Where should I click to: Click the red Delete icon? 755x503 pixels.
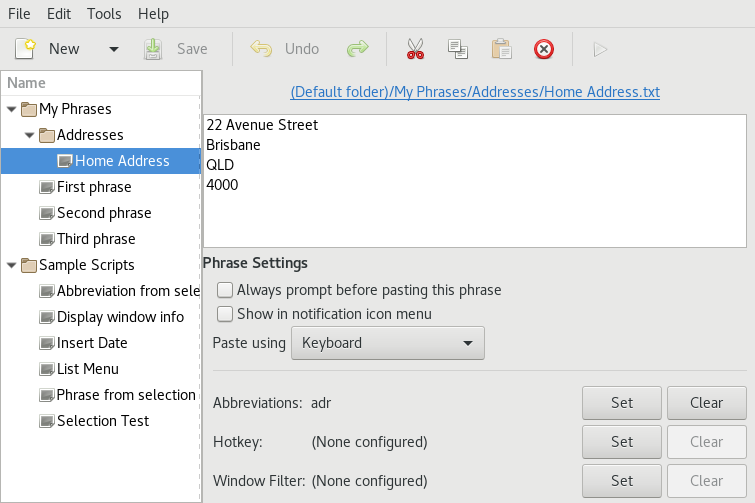[544, 49]
